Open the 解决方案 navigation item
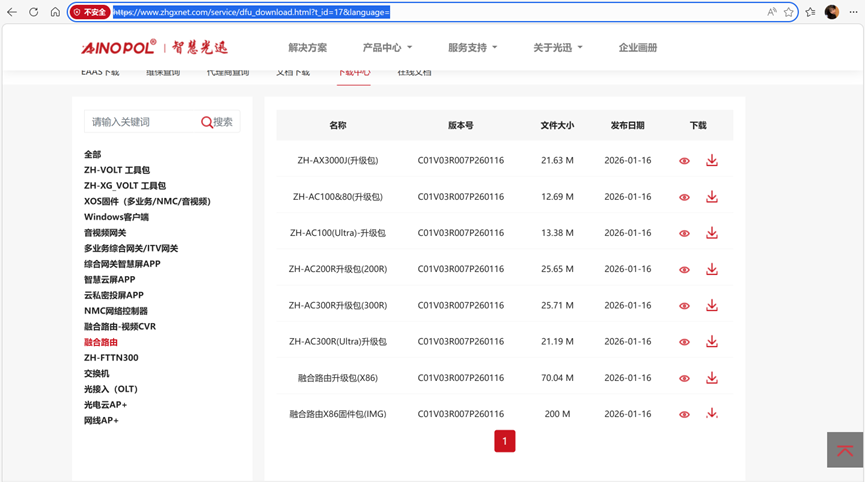Viewport: 865px width, 482px height. click(x=307, y=48)
